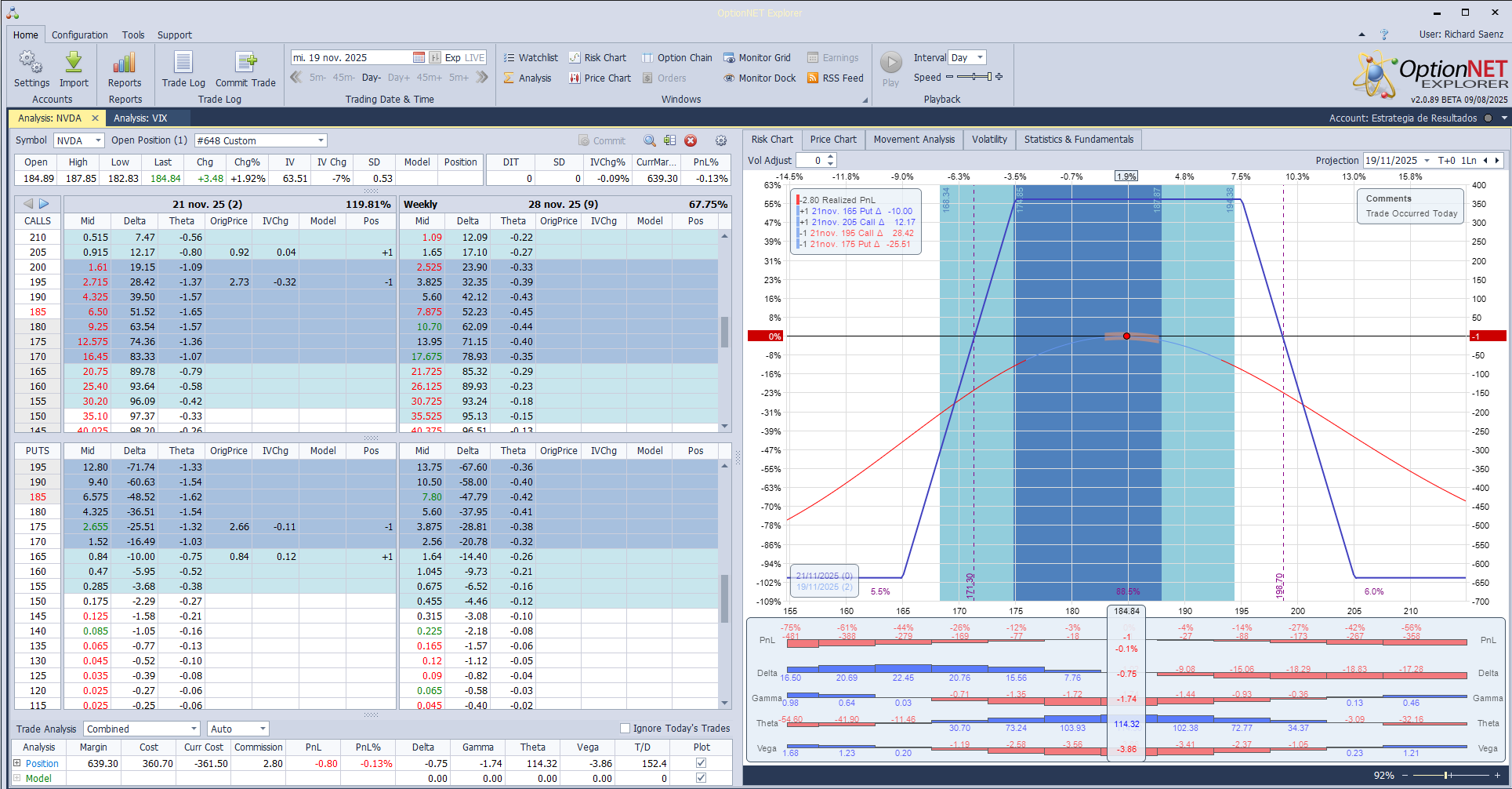This screenshot has width=1512, height=789.
Task: Toggle the Exp option in date bar
Action: (452, 57)
